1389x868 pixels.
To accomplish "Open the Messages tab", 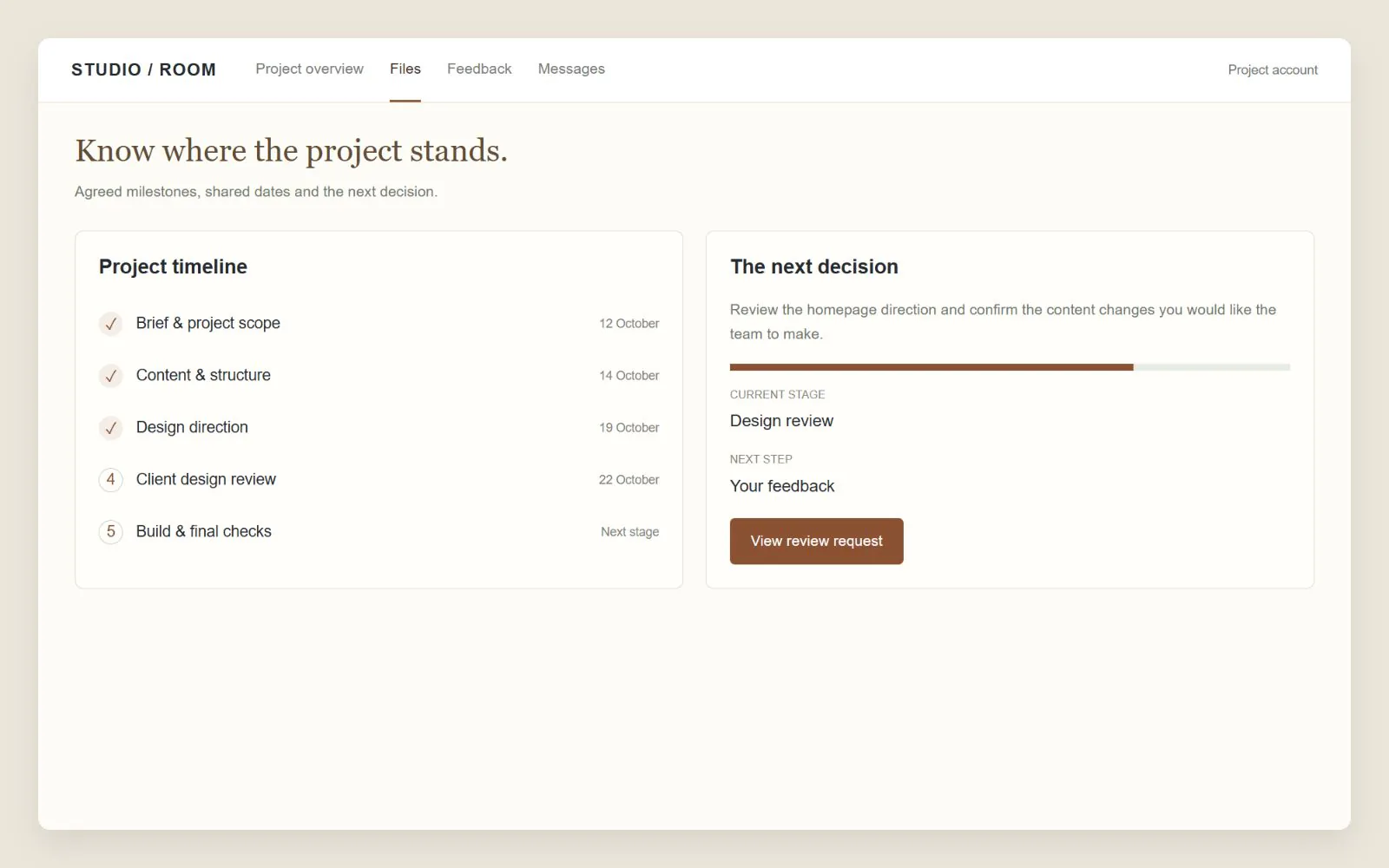I will point(571,69).
